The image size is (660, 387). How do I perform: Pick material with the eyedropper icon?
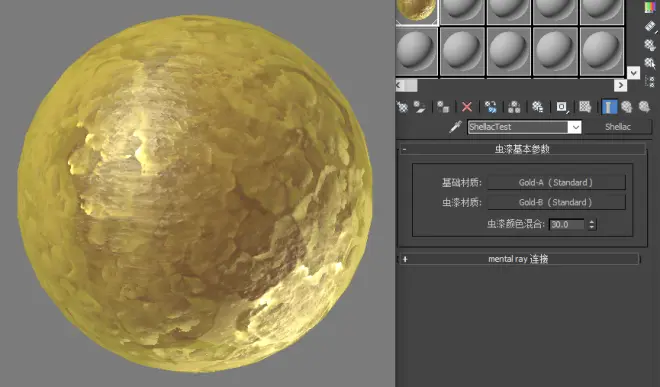(455, 127)
